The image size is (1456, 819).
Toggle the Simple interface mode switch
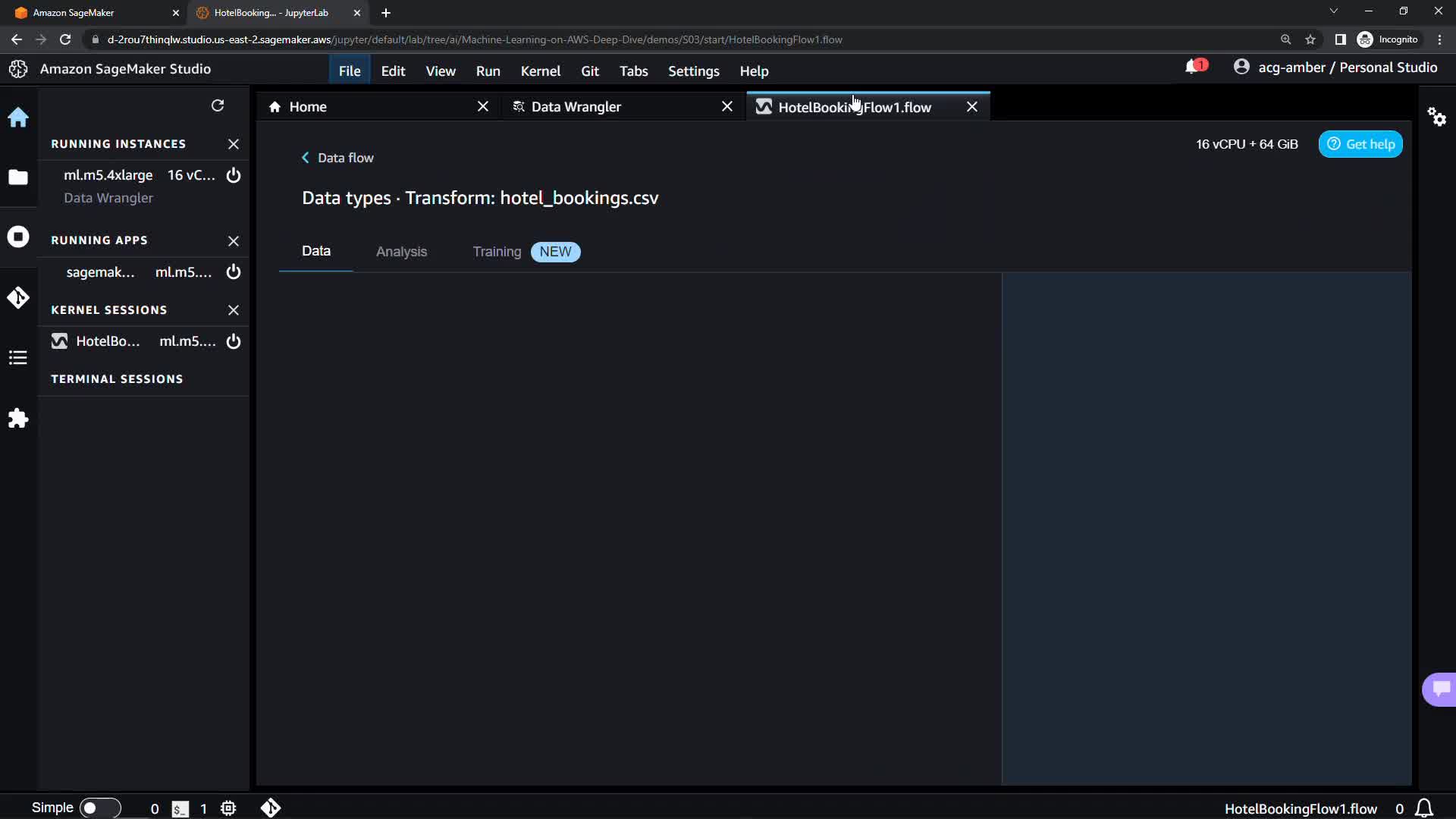pyautogui.click(x=99, y=808)
